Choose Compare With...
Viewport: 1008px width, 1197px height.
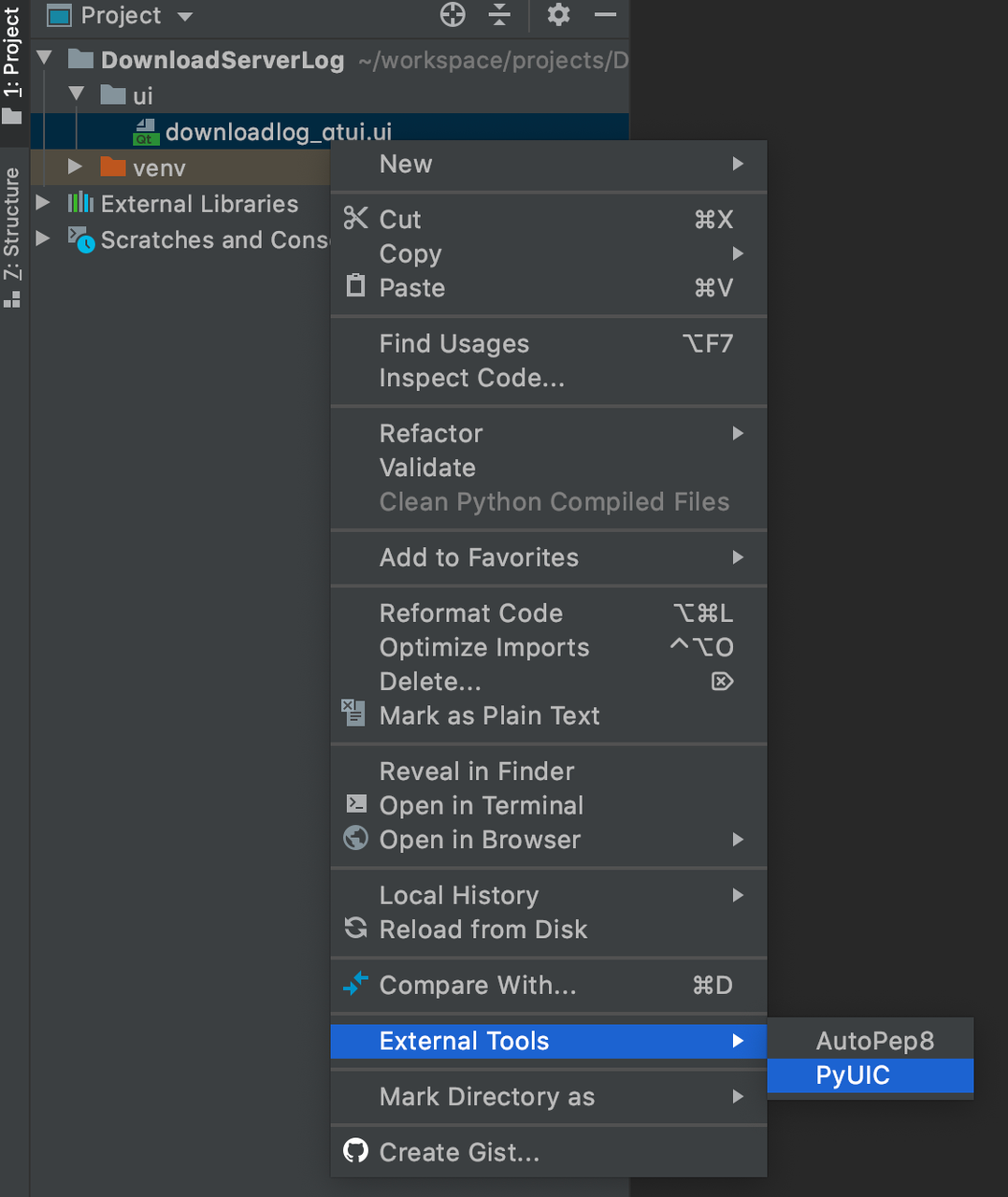[549, 985]
